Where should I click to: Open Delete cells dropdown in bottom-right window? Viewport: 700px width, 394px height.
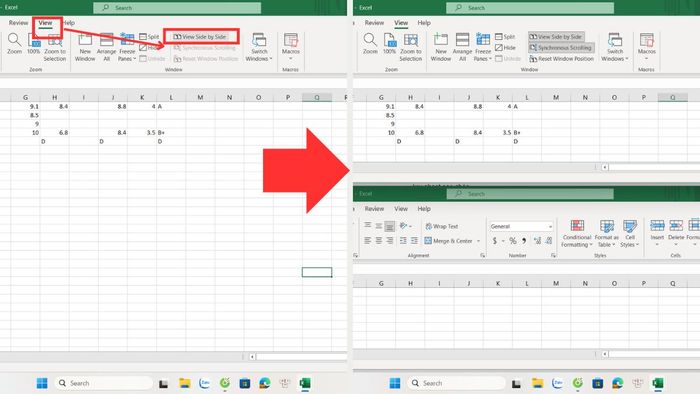coord(676,233)
